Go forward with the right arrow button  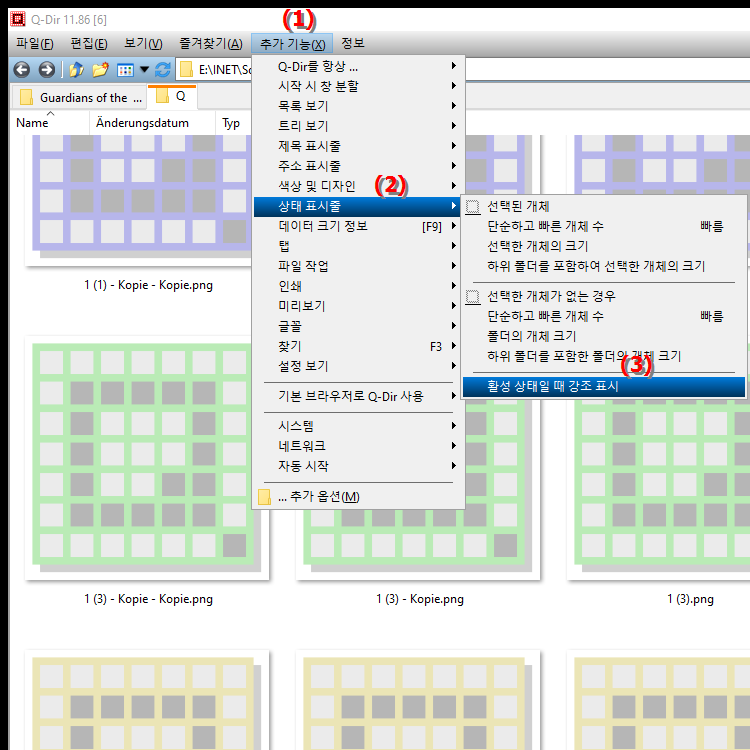(46, 70)
